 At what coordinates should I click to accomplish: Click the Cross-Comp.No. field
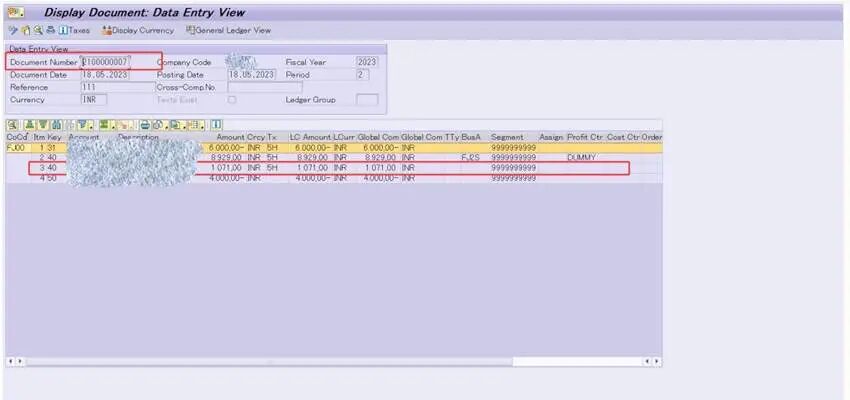tap(265, 87)
